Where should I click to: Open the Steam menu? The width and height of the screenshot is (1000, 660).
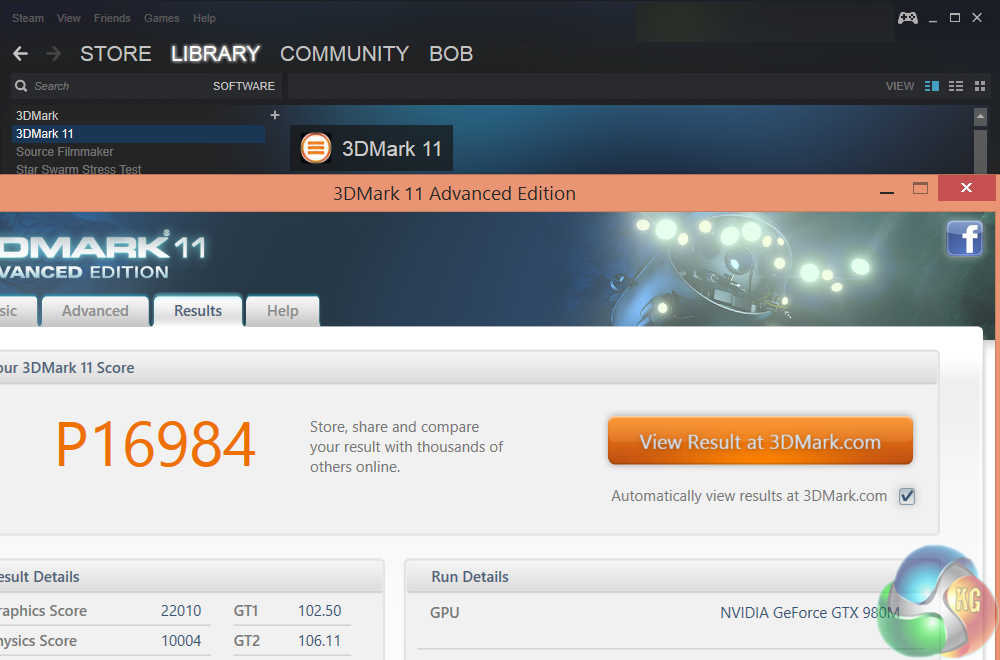[x=28, y=18]
